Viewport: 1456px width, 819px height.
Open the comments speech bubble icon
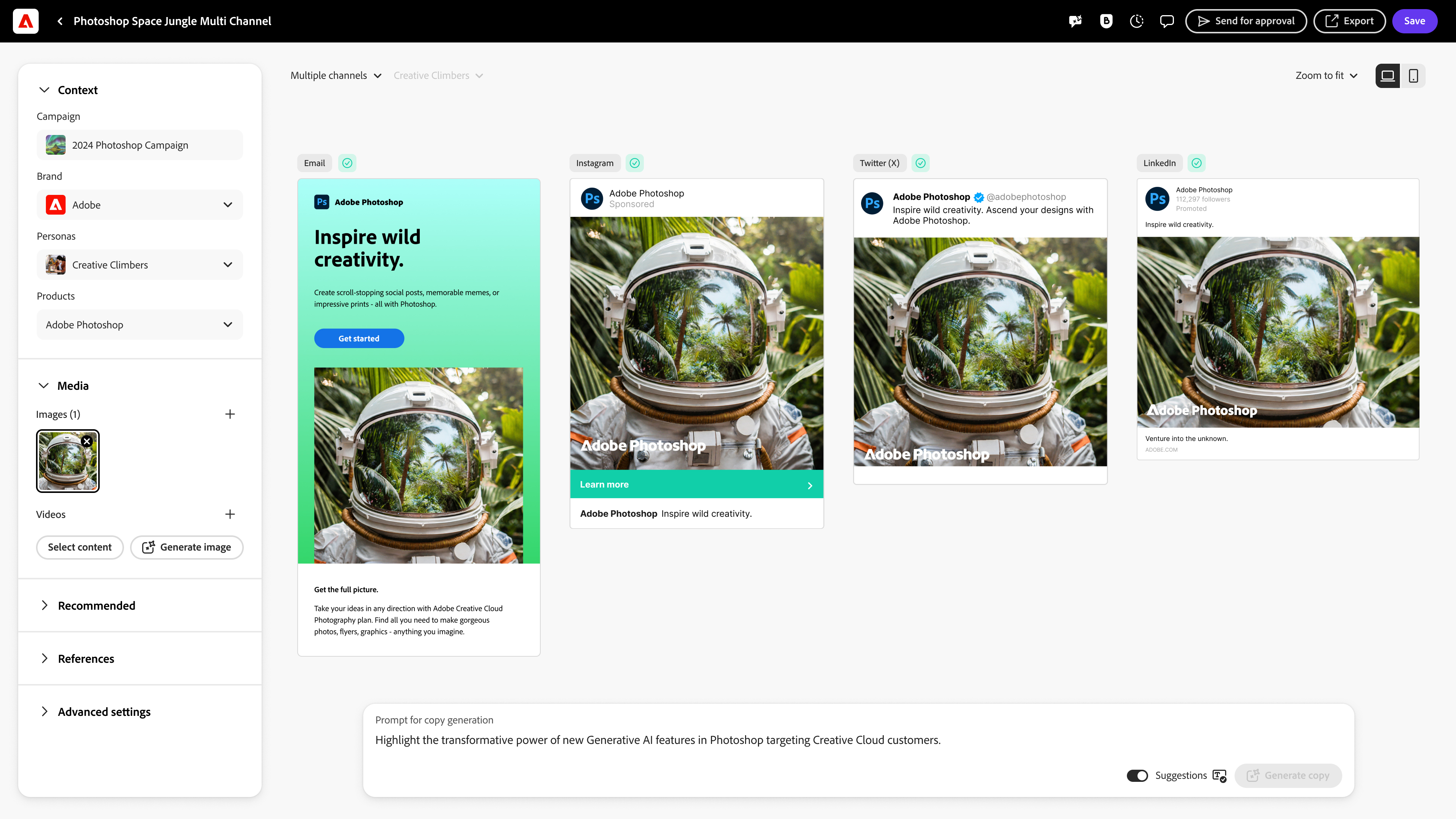1167,21
